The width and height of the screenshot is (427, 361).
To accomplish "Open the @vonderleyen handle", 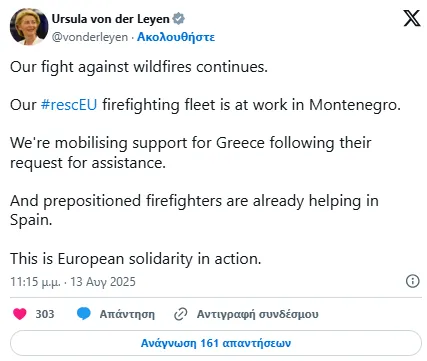I will point(90,37).
